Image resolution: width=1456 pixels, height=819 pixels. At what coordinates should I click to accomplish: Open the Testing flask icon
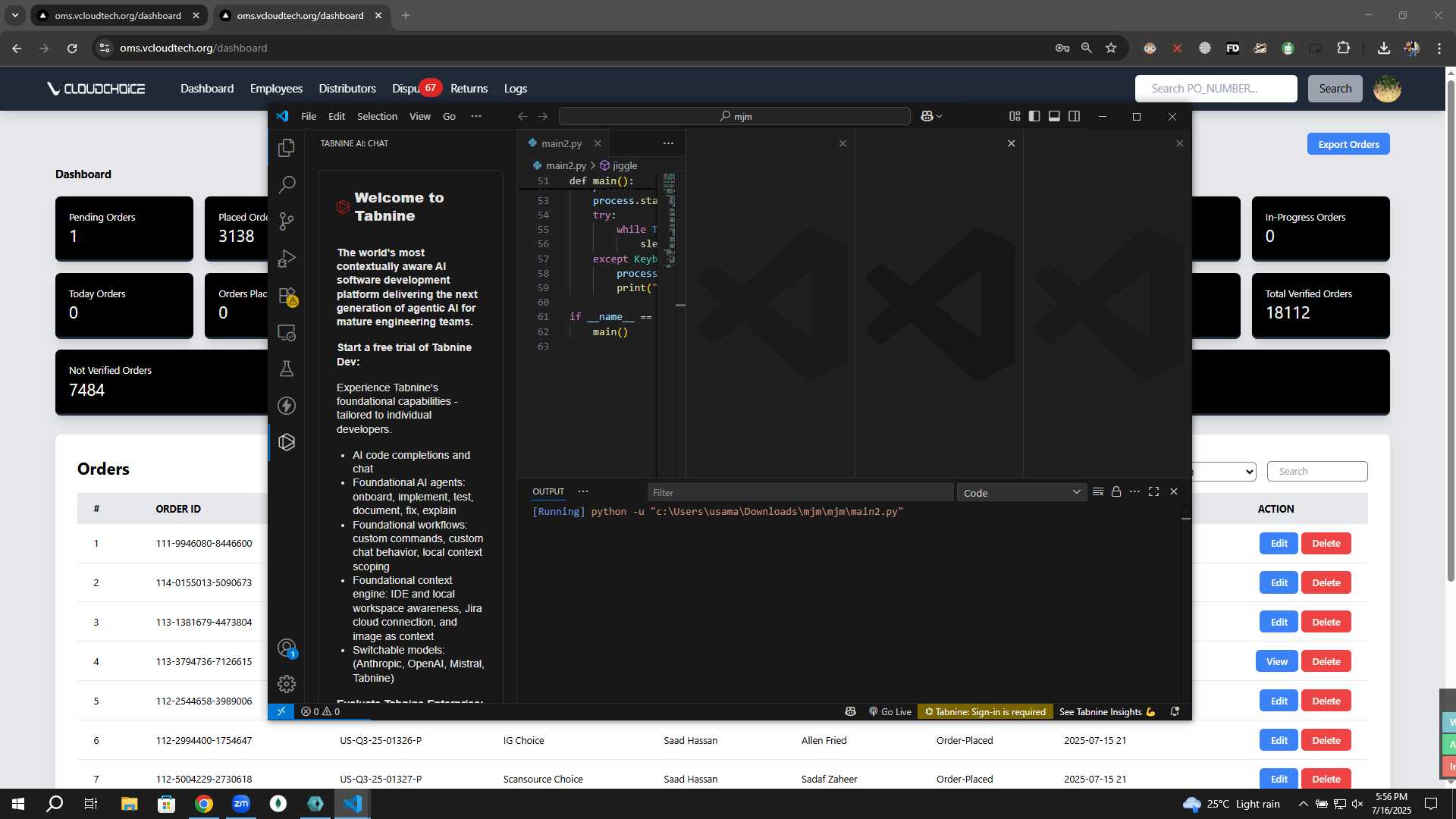point(287,369)
